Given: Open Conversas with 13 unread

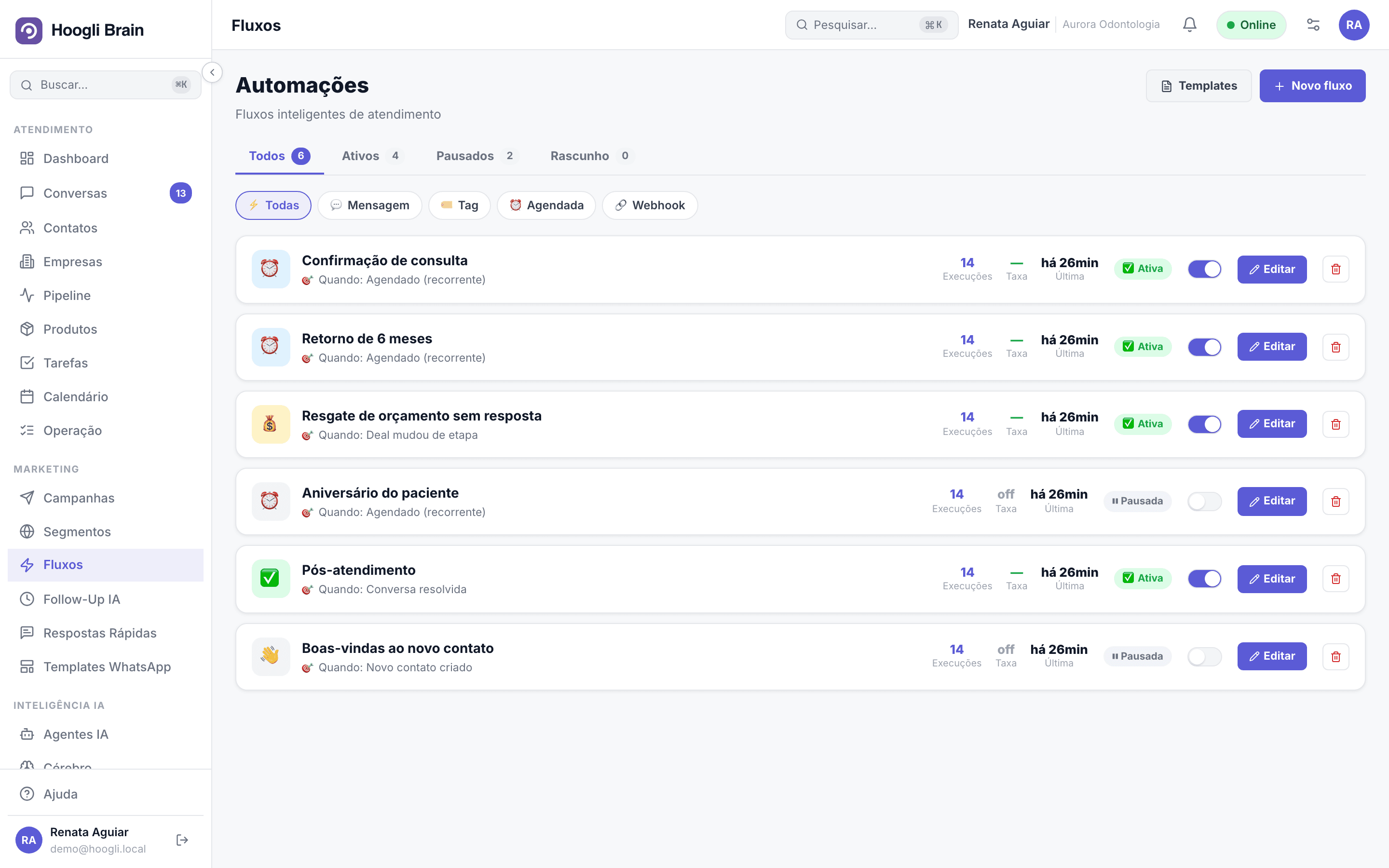Looking at the screenshot, I should coord(106,193).
